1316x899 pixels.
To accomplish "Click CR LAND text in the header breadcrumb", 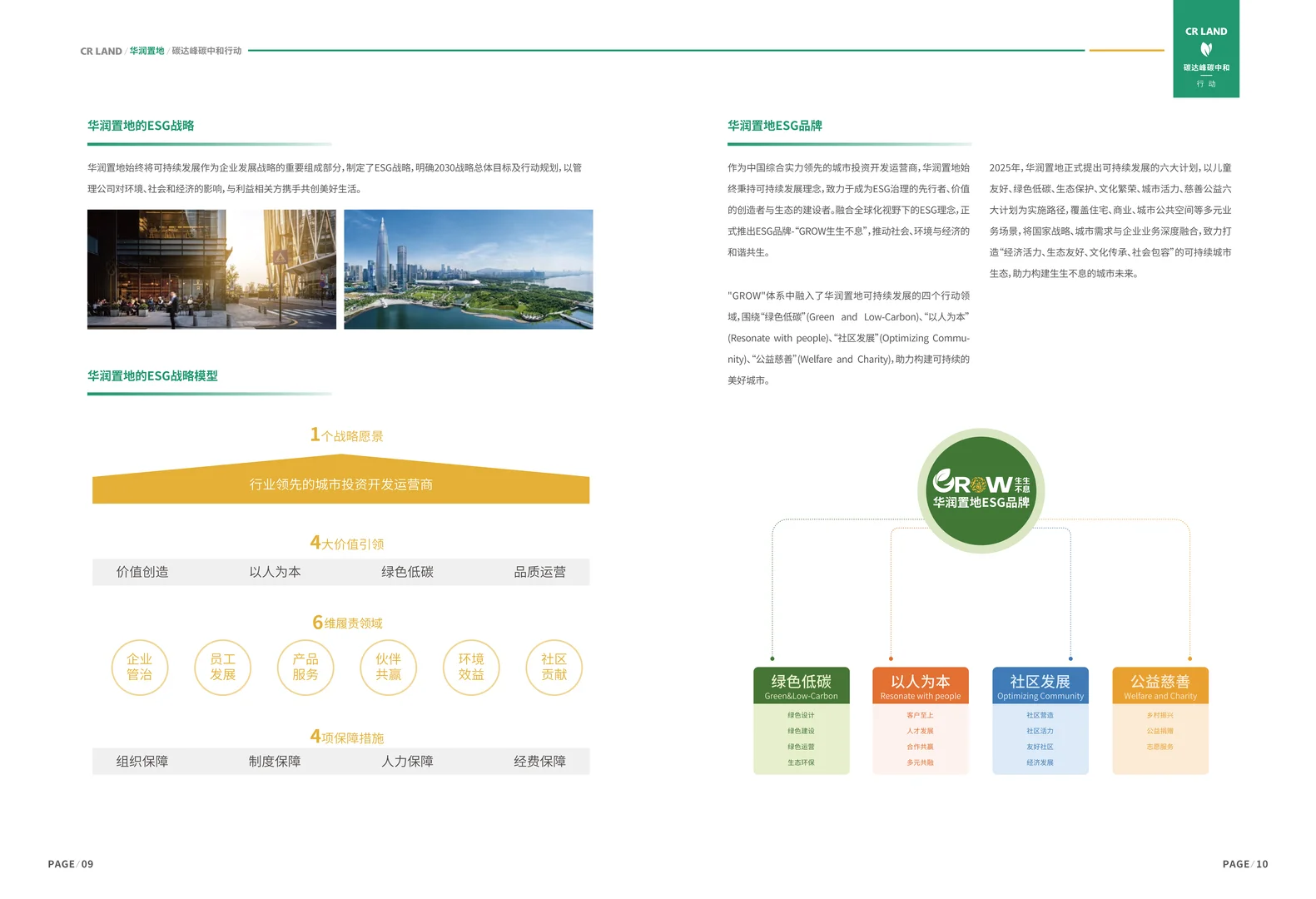I will coord(101,52).
